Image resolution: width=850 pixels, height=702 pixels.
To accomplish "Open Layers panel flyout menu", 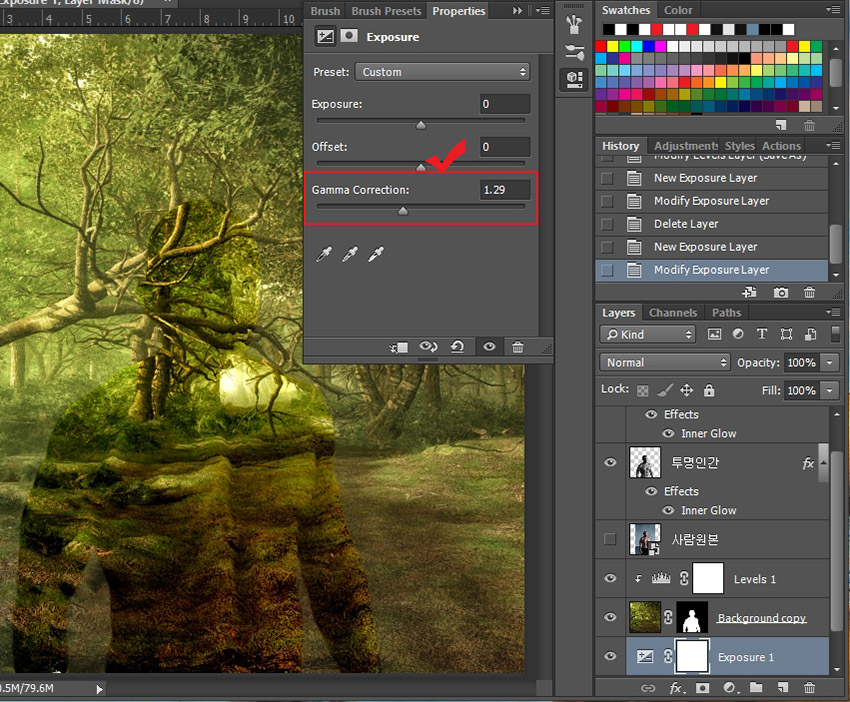I will point(833,312).
